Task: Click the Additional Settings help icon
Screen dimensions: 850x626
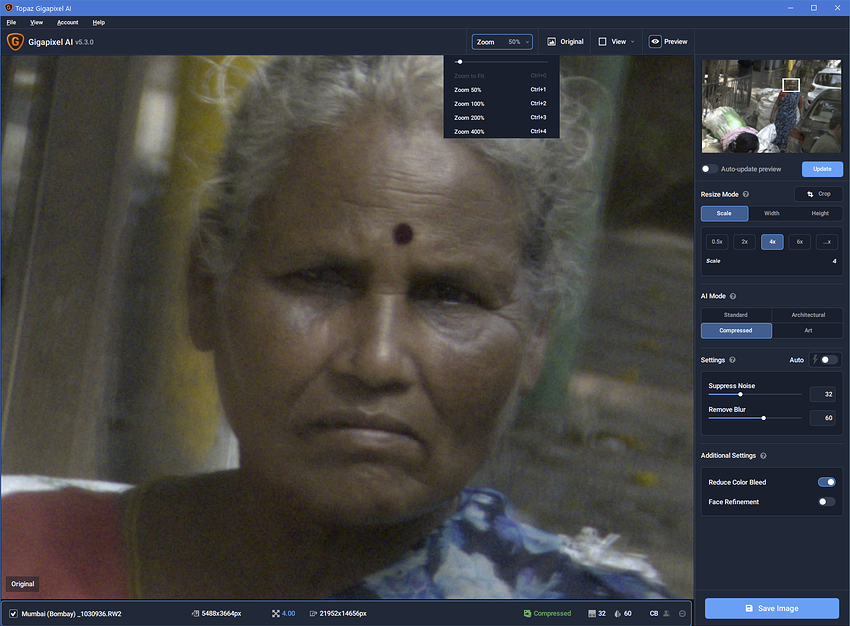Action: pyautogui.click(x=764, y=456)
